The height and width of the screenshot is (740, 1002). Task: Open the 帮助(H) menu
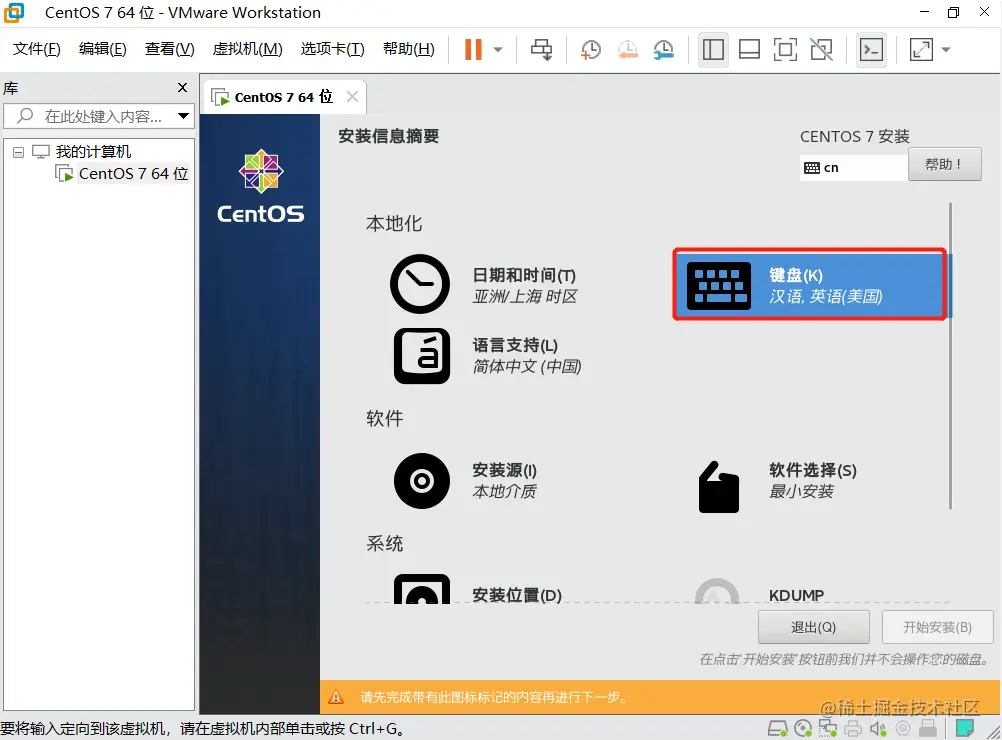click(x=408, y=49)
